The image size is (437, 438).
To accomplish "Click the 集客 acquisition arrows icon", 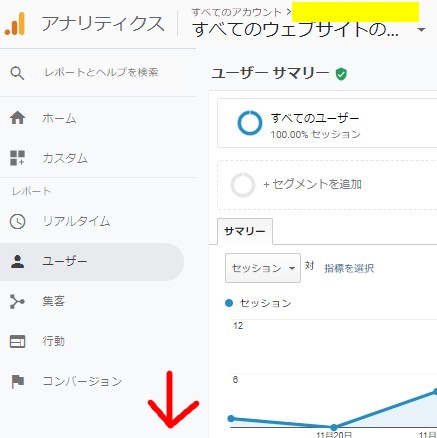I will [x=17, y=301].
